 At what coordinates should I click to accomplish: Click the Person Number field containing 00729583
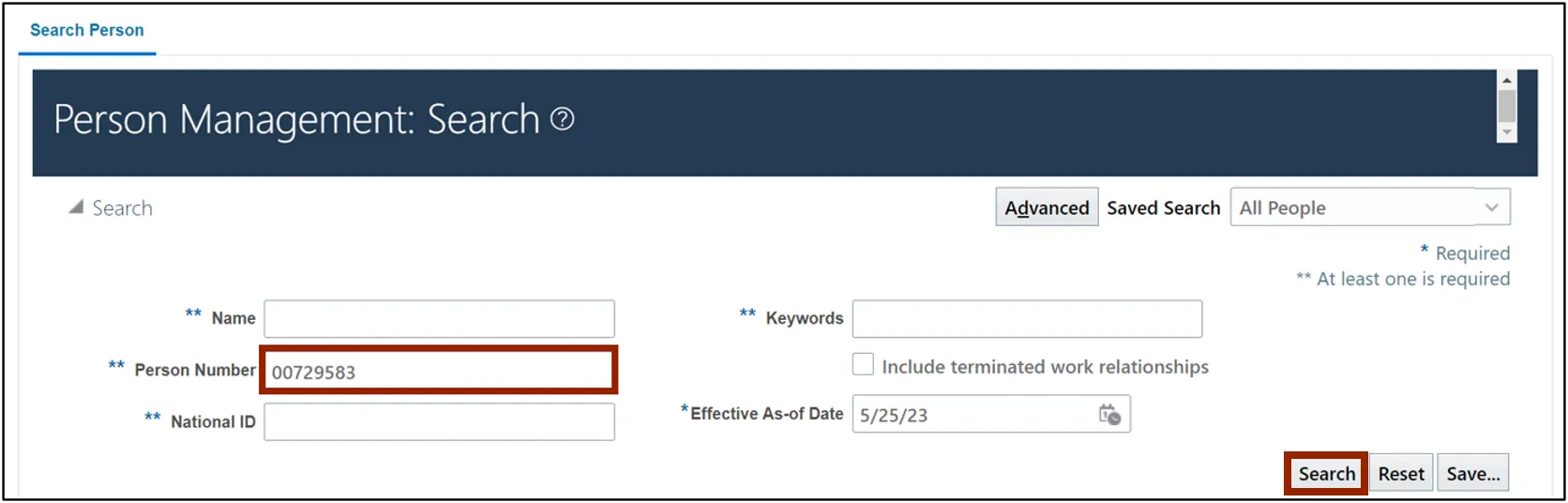pos(439,372)
